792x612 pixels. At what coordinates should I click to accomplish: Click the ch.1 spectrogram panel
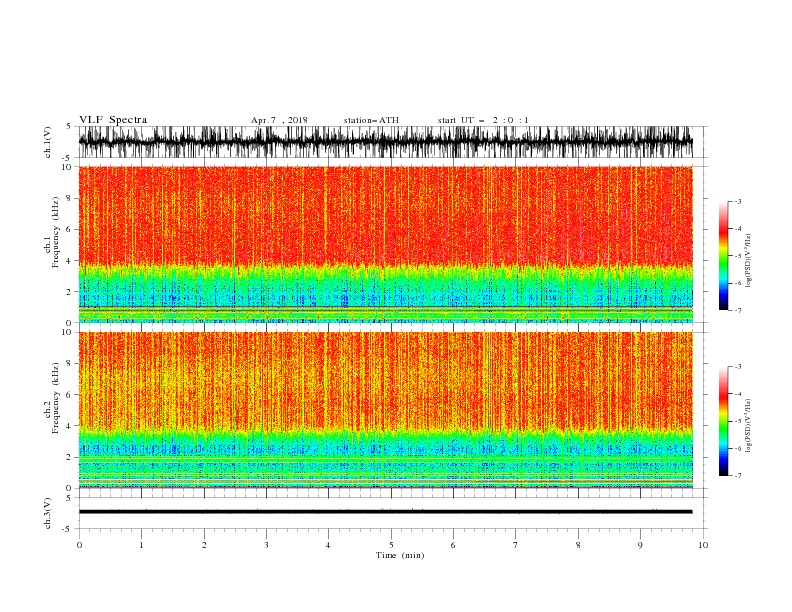(385, 244)
